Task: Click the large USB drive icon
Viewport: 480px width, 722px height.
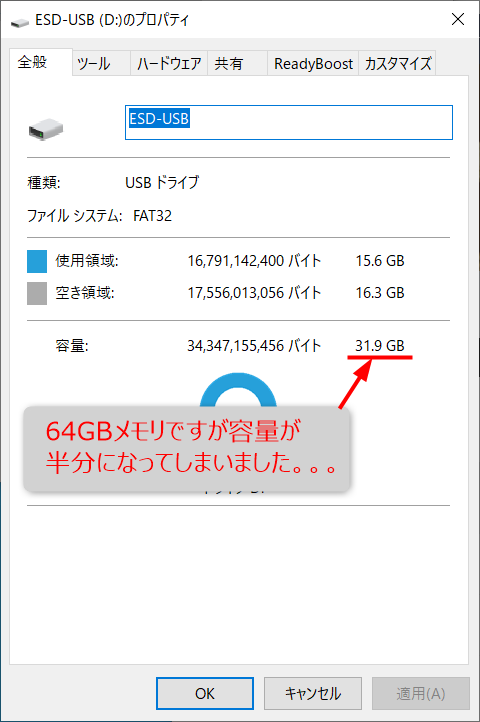Action: pyautogui.click(x=46, y=129)
